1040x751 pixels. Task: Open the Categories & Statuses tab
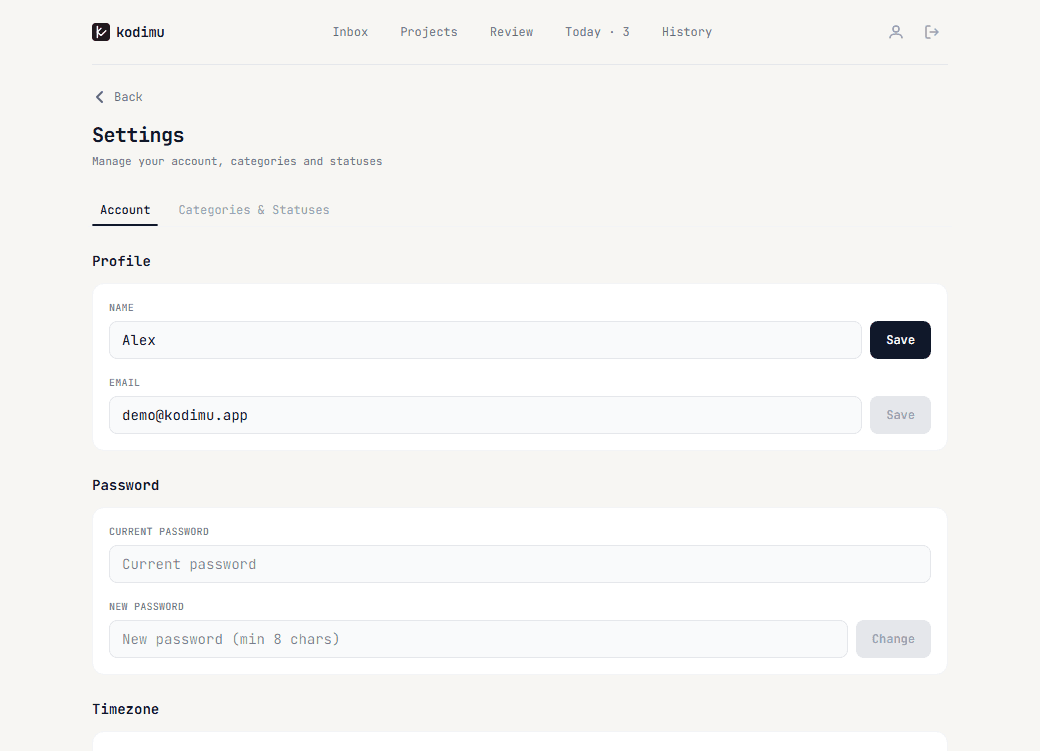pos(253,210)
